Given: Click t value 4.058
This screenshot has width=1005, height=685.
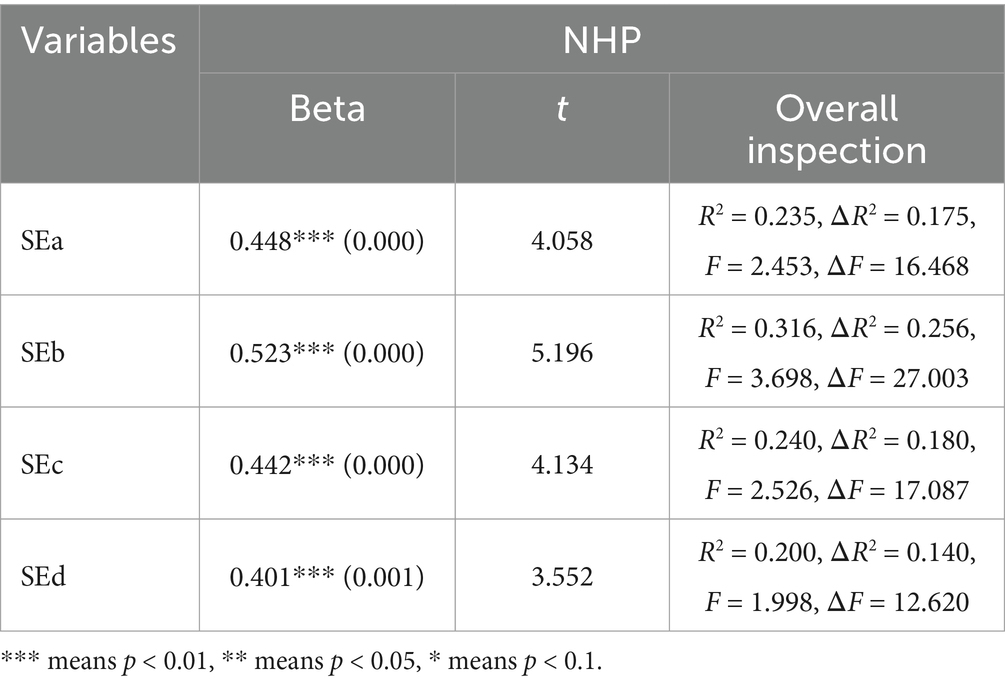Looking at the screenshot, I should pos(562,241).
